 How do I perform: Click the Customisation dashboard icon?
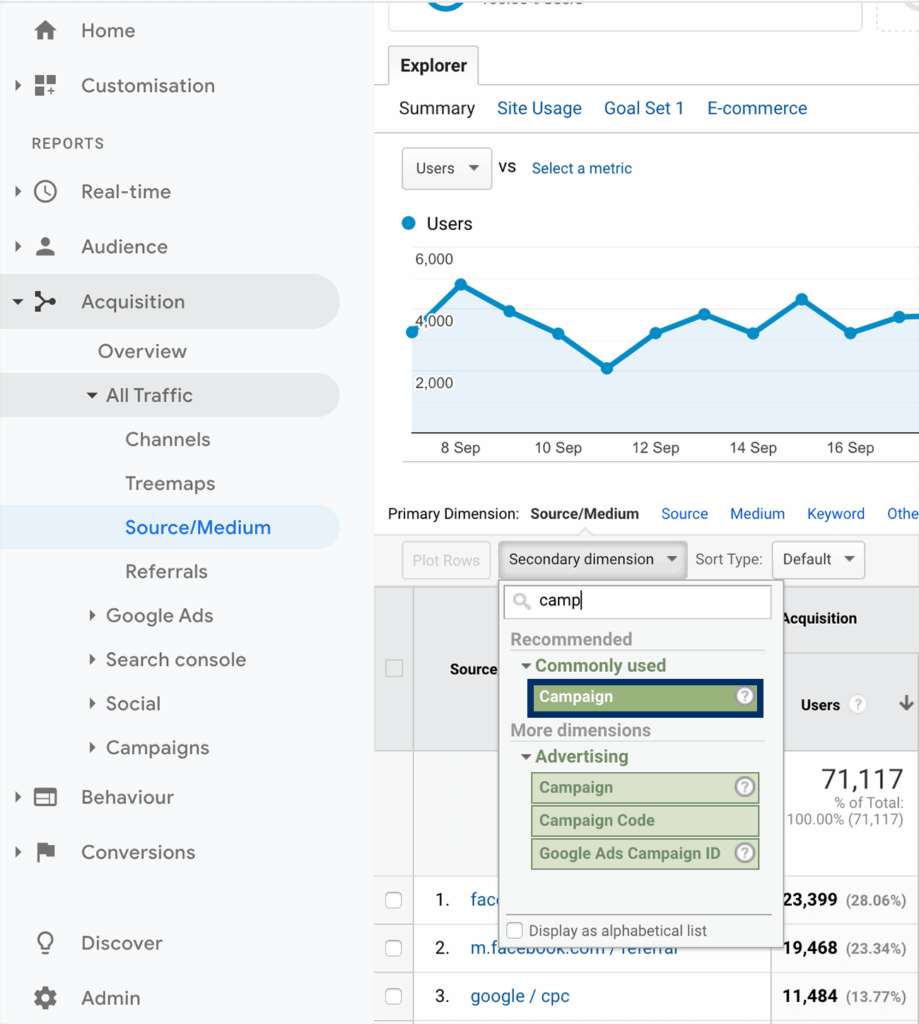pyautogui.click(x=45, y=86)
